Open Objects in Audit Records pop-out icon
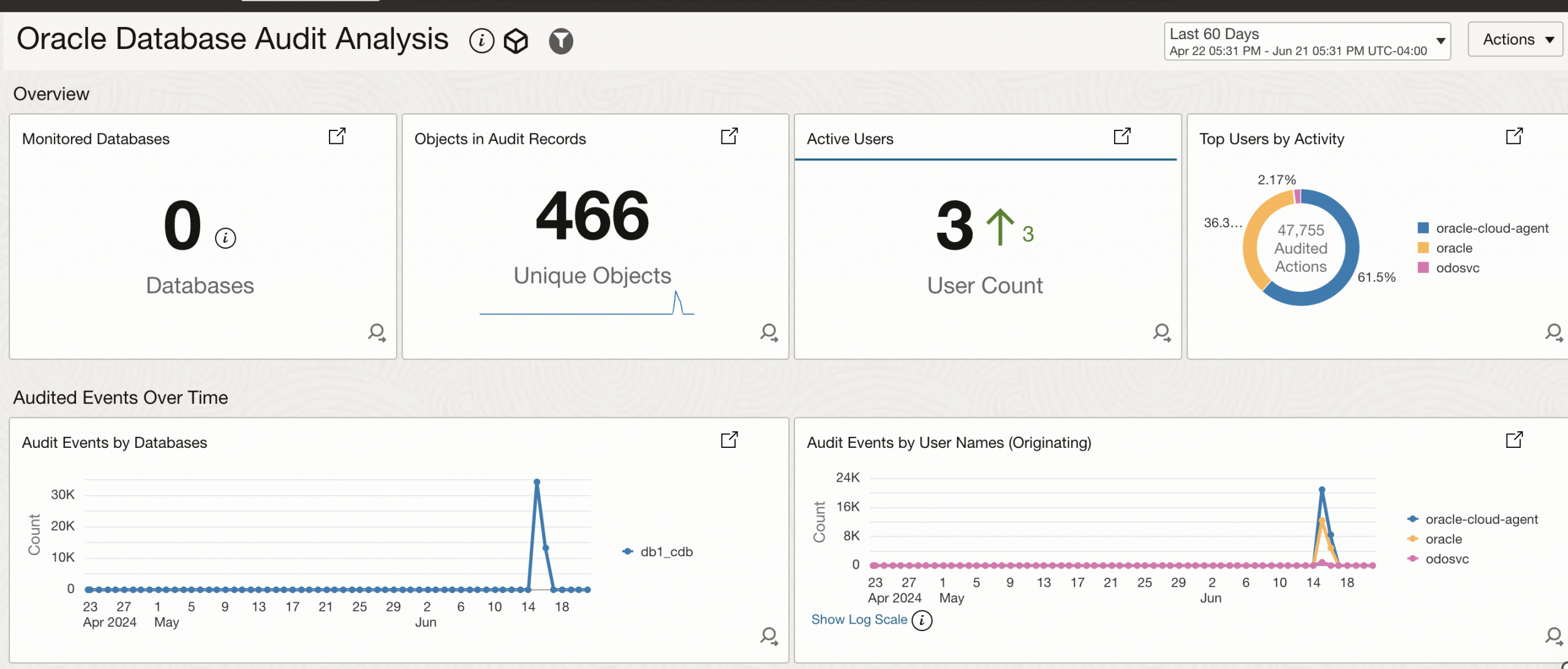1568x669 pixels. pos(729,136)
